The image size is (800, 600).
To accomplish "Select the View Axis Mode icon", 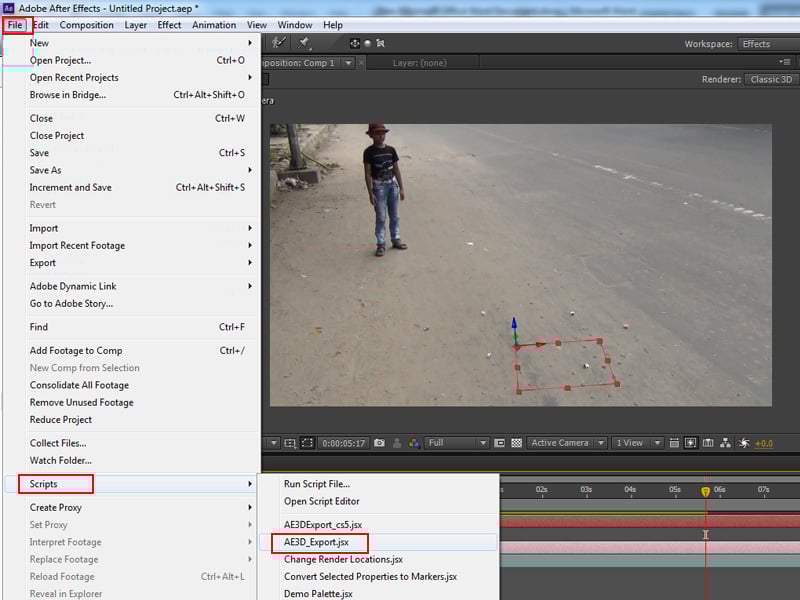I will click(x=380, y=43).
